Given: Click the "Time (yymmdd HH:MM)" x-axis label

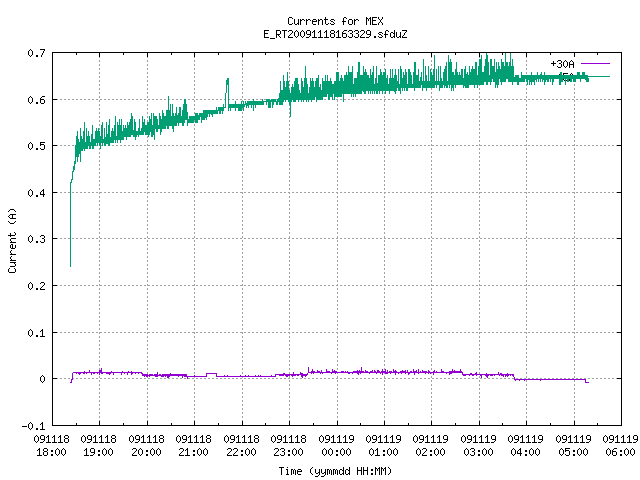Looking at the screenshot, I should tap(335, 471).
